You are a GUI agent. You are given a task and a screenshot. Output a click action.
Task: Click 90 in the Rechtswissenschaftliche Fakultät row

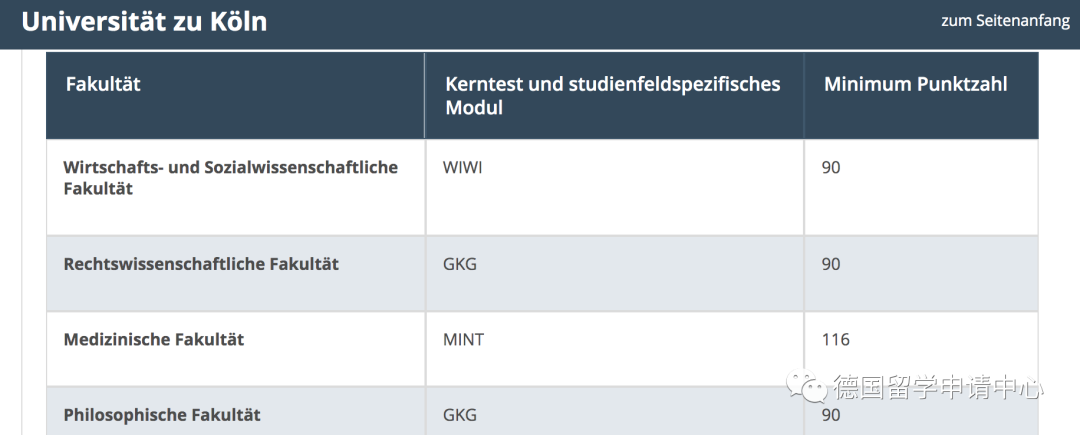(831, 264)
